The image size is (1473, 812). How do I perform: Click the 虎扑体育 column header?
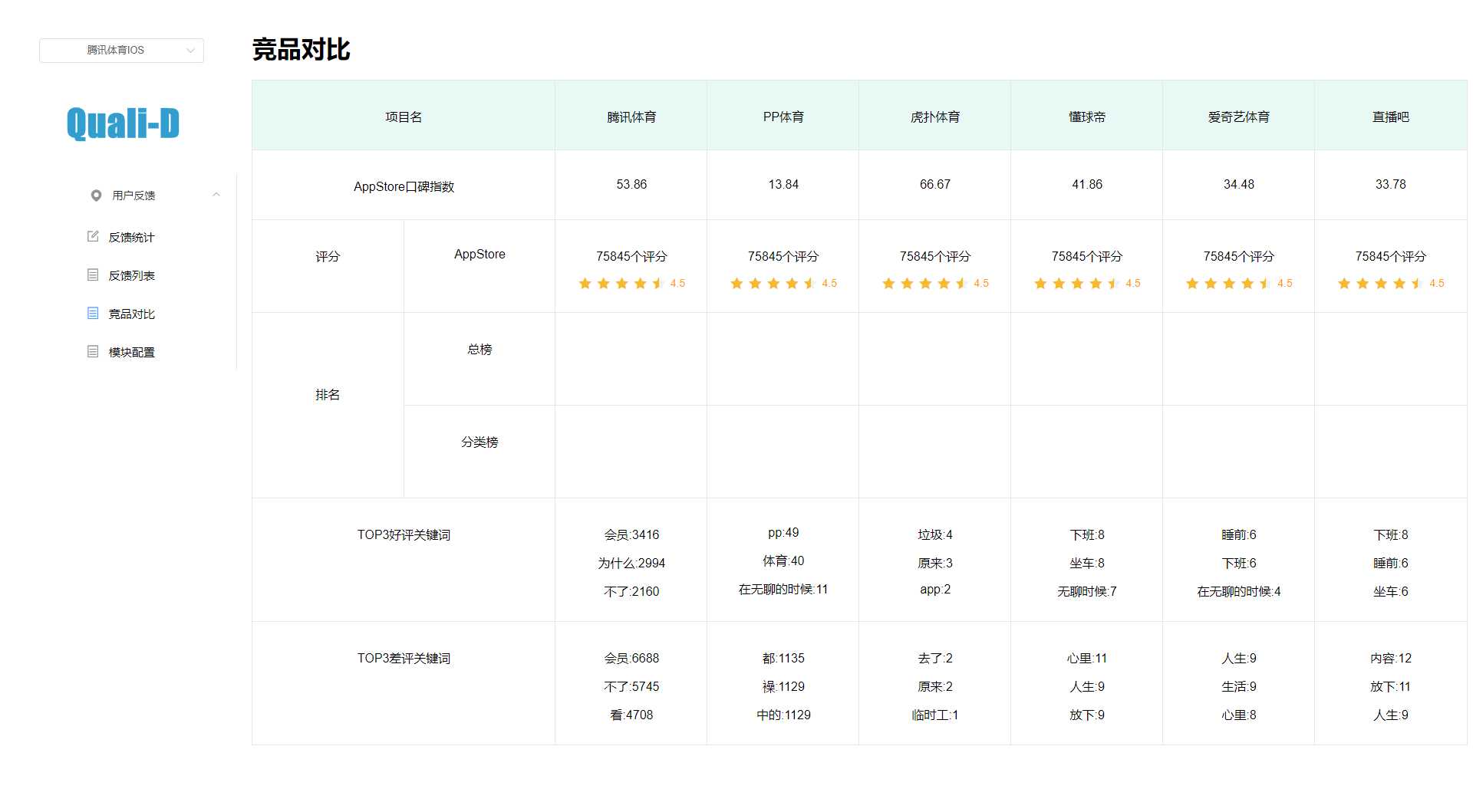click(x=934, y=117)
